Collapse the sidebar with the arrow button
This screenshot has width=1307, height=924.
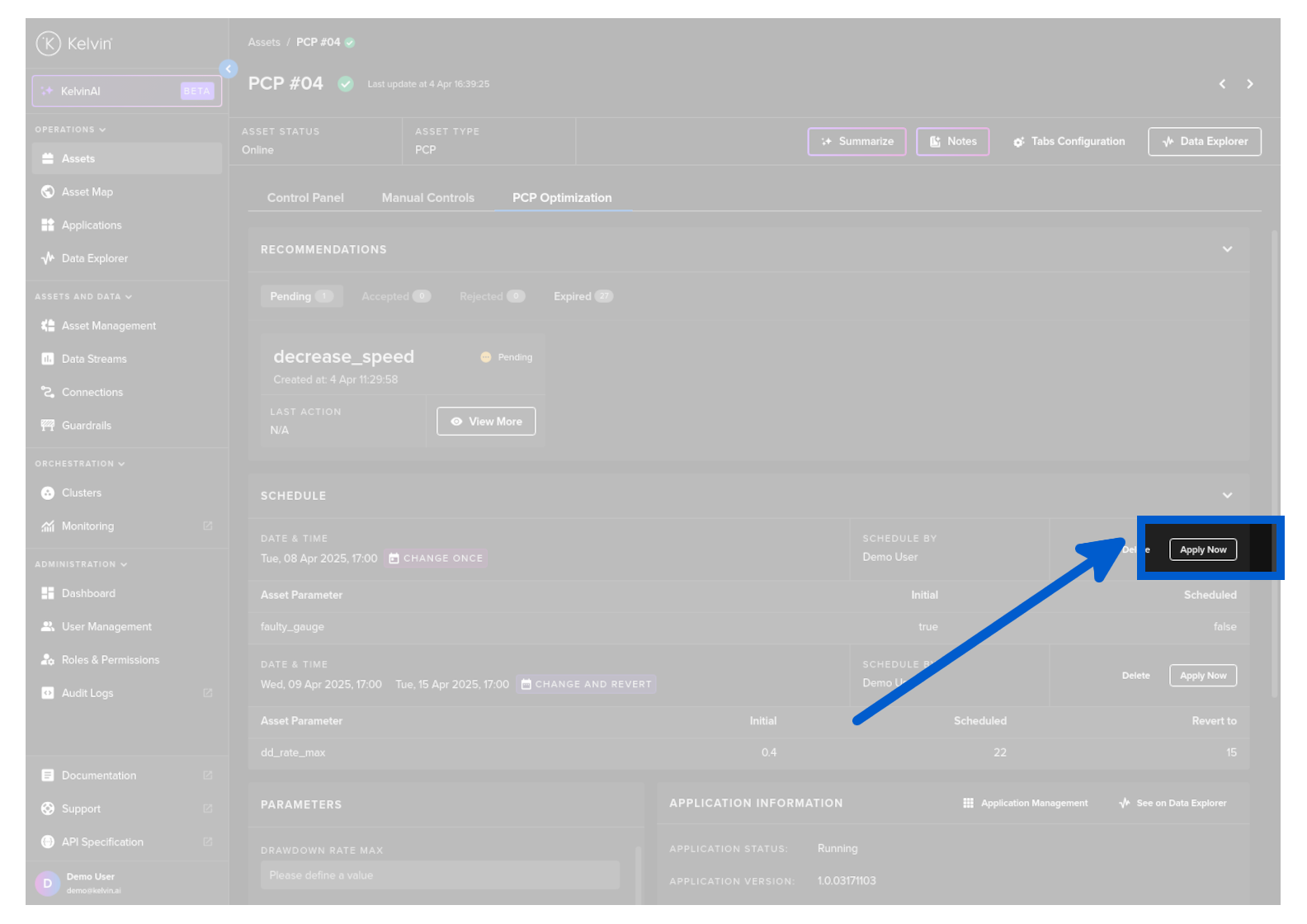[229, 69]
